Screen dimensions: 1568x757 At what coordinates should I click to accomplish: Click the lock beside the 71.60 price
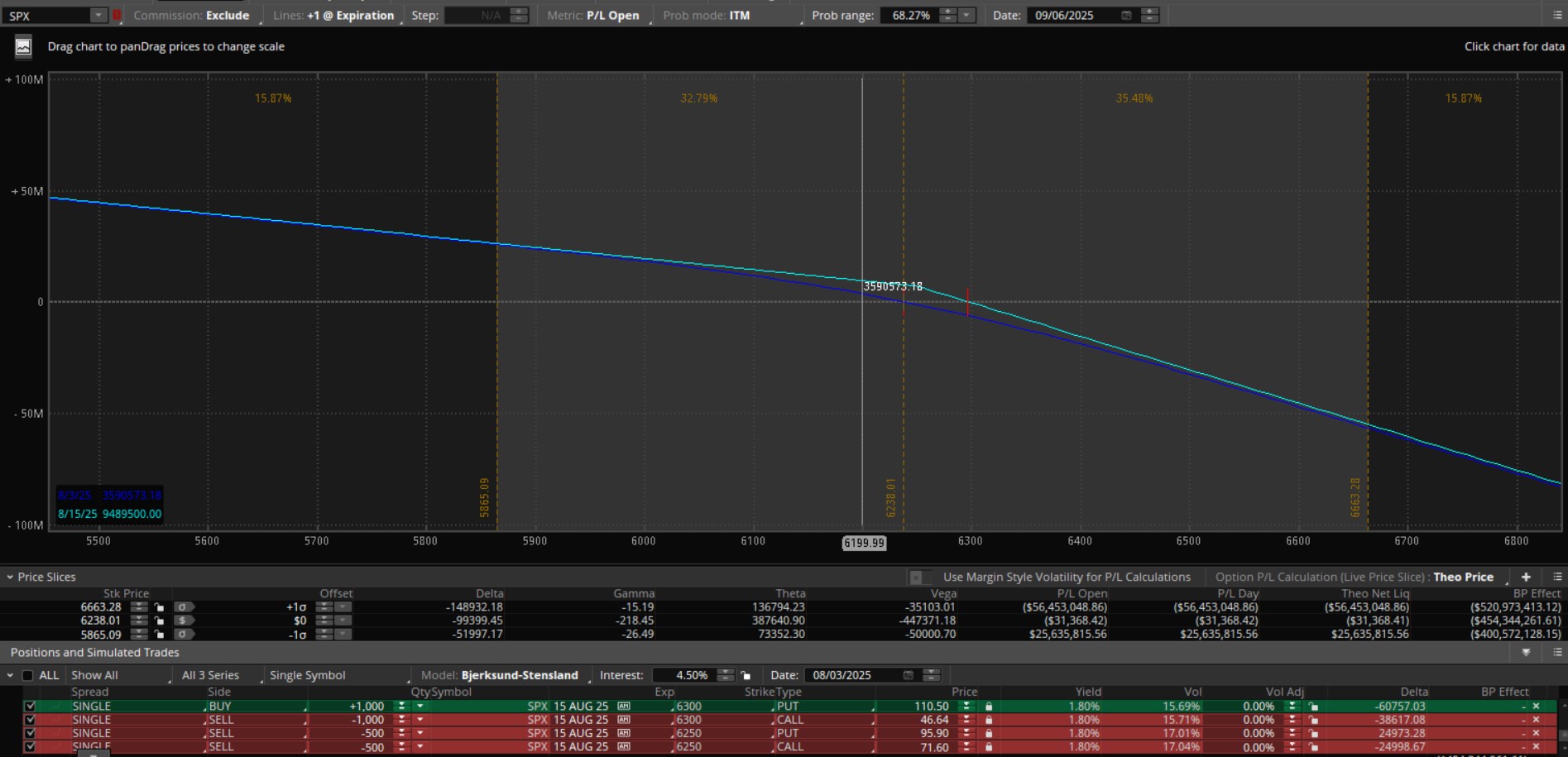988,747
